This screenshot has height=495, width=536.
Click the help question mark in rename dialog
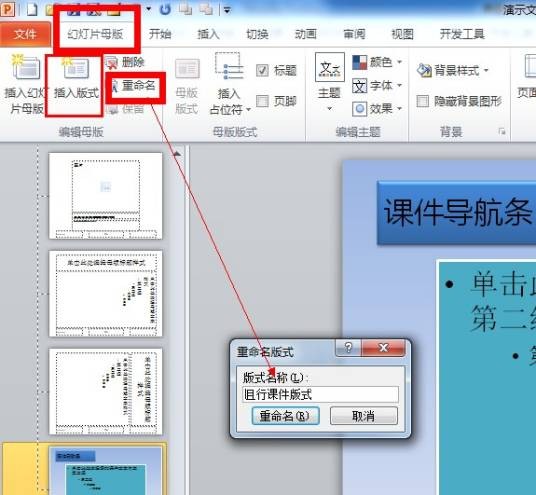click(348, 348)
